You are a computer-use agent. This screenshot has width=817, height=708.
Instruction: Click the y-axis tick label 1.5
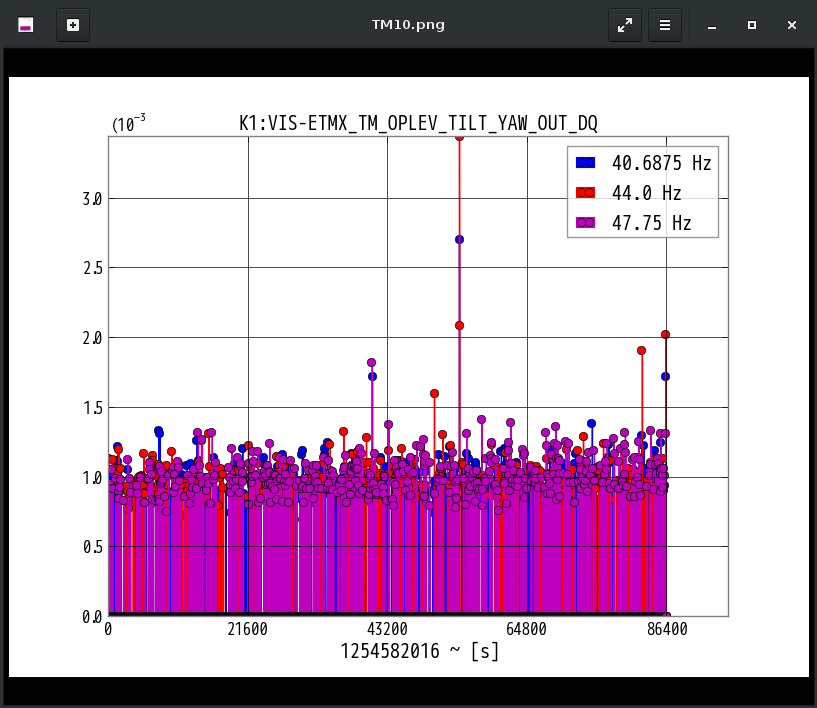(92, 408)
